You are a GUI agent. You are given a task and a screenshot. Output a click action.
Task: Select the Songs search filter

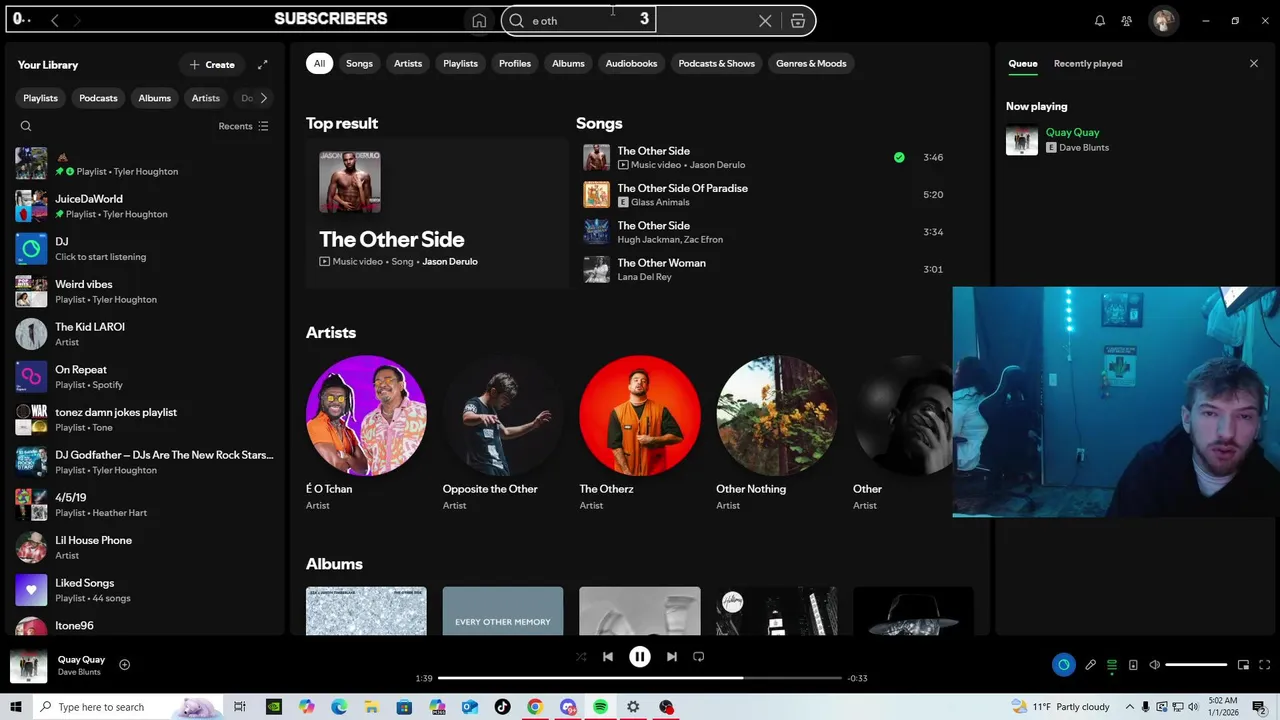click(x=359, y=63)
